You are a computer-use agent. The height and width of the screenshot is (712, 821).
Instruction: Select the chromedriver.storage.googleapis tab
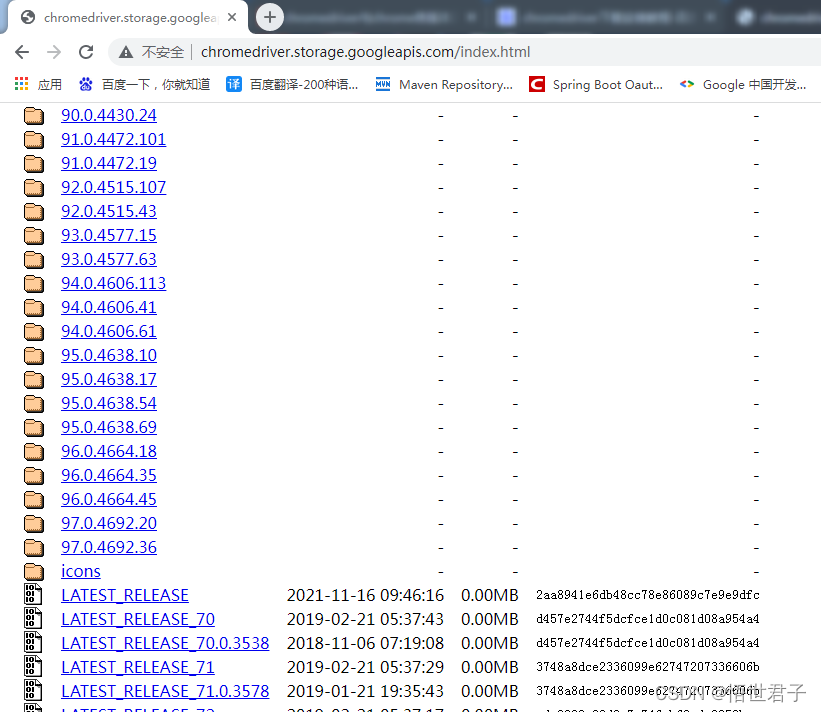[128, 17]
